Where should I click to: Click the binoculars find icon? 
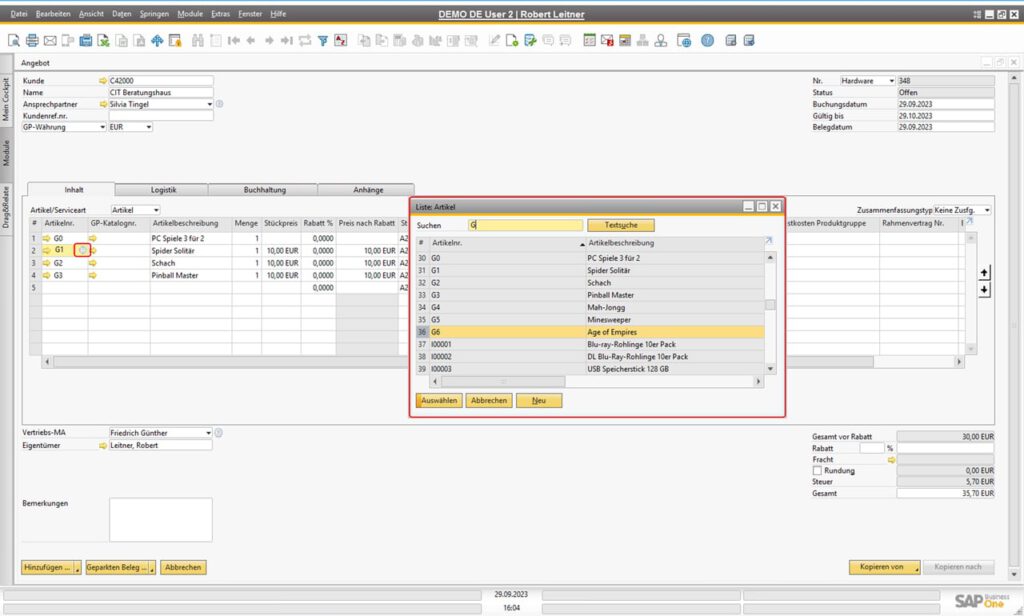tap(198, 41)
